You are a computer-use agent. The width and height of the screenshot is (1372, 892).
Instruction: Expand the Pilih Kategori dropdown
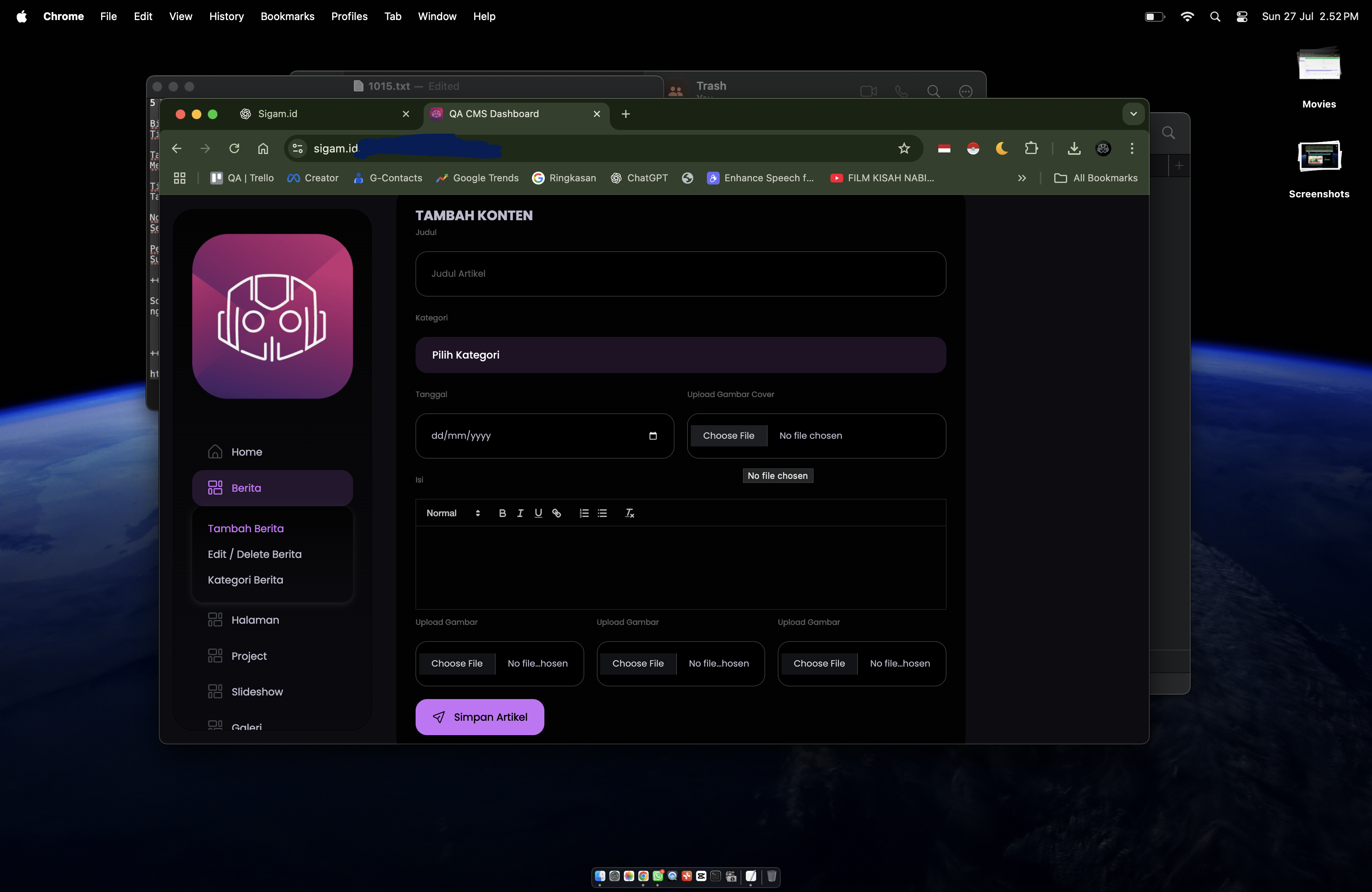[680, 355]
